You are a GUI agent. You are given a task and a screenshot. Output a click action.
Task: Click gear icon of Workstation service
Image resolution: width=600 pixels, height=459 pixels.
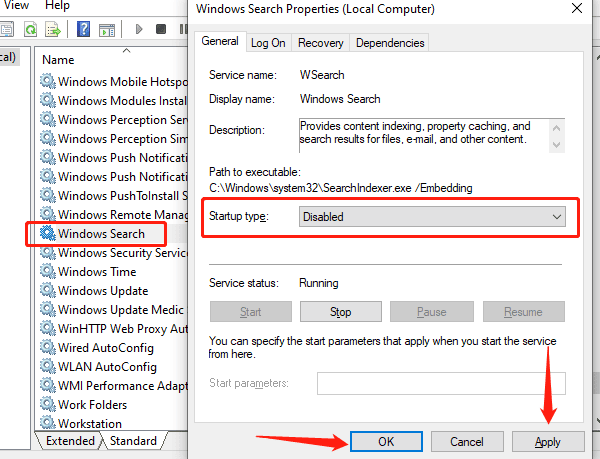(48, 423)
